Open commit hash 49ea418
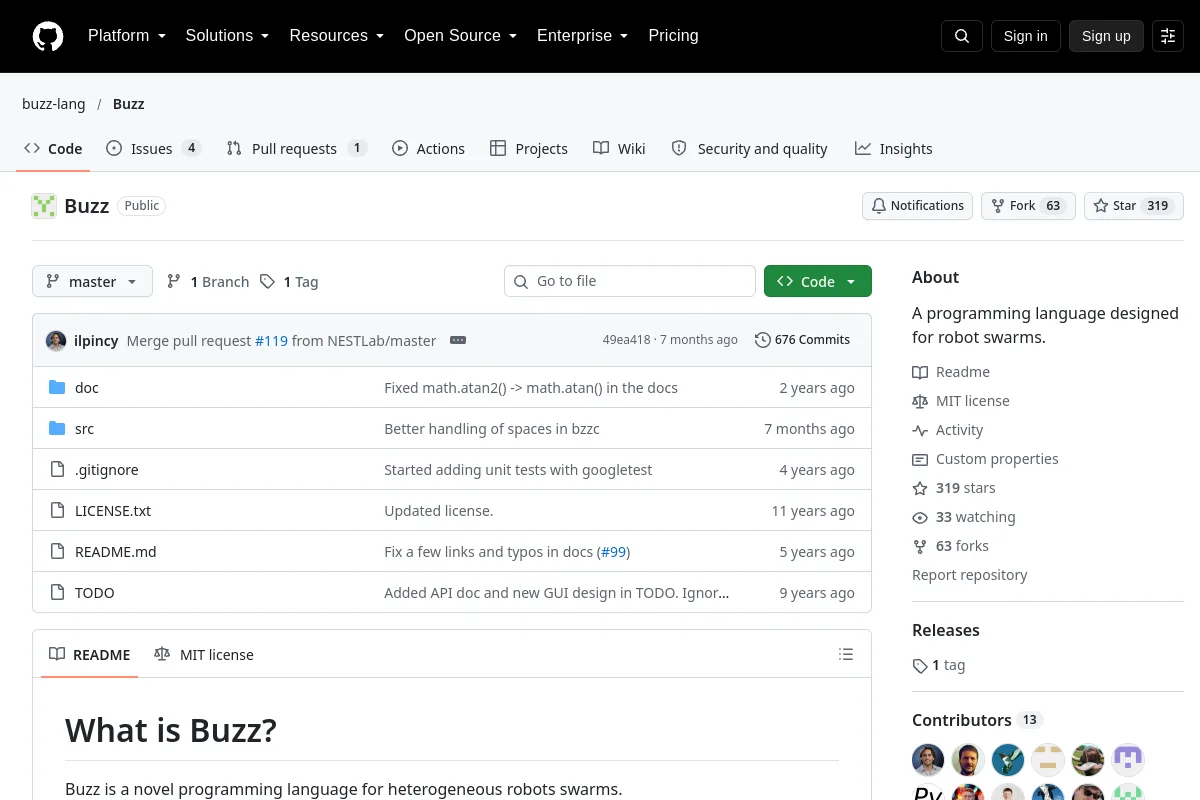 (626, 340)
